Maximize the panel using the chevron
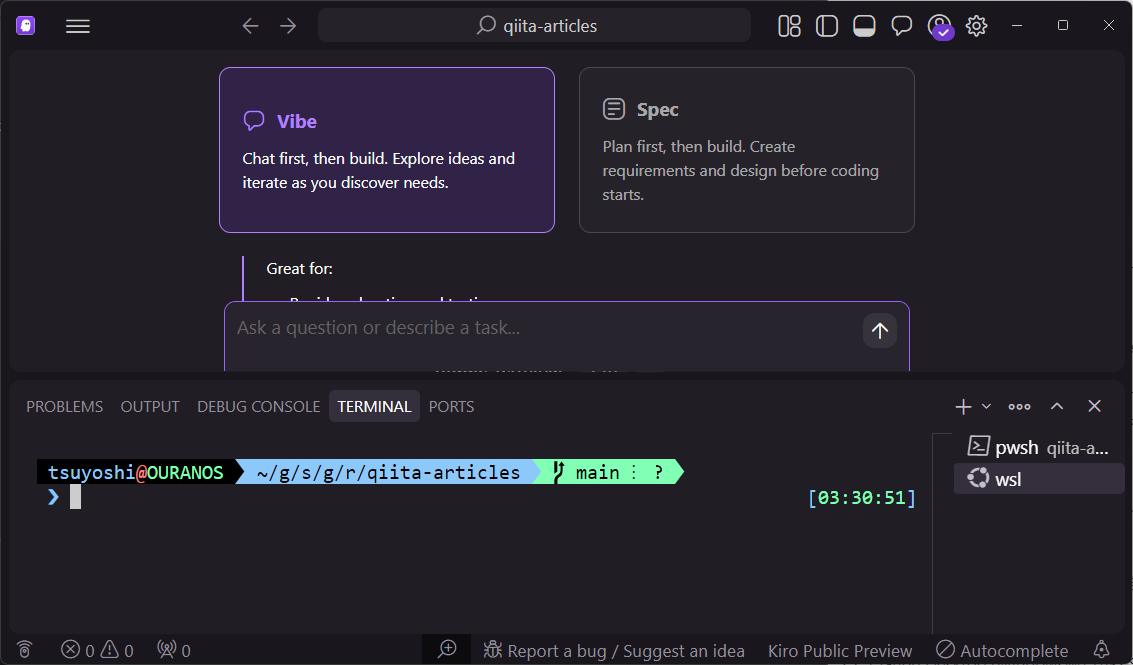The height and width of the screenshot is (665, 1133). pyautogui.click(x=1057, y=406)
